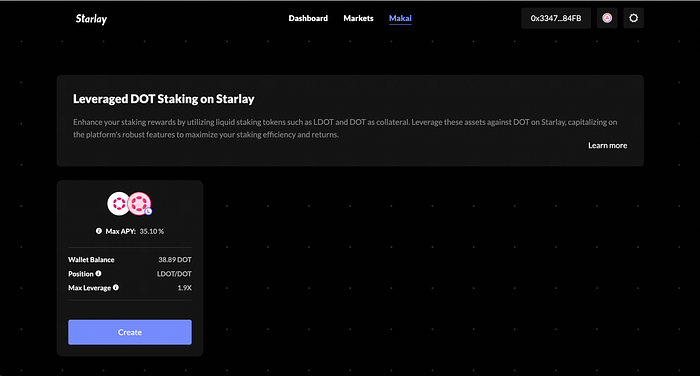The height and width of the screenshot is (376, 700).
Task: Click the 1.9X max leverage value
Action: pyautogui.click(x=184, y=288)
